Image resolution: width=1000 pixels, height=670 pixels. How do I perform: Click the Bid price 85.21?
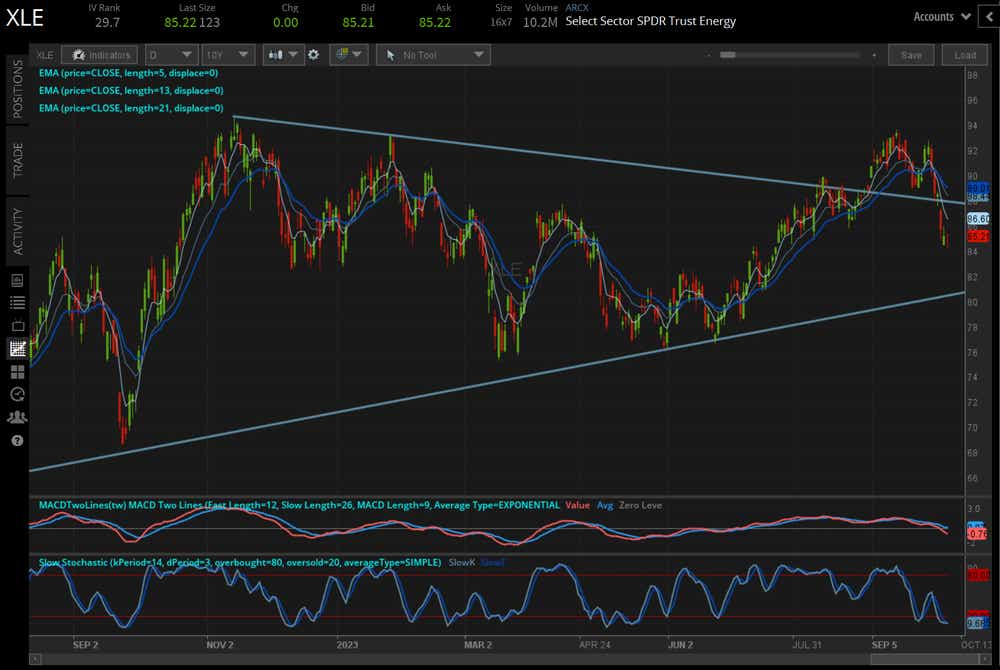[x=358, y=22]
